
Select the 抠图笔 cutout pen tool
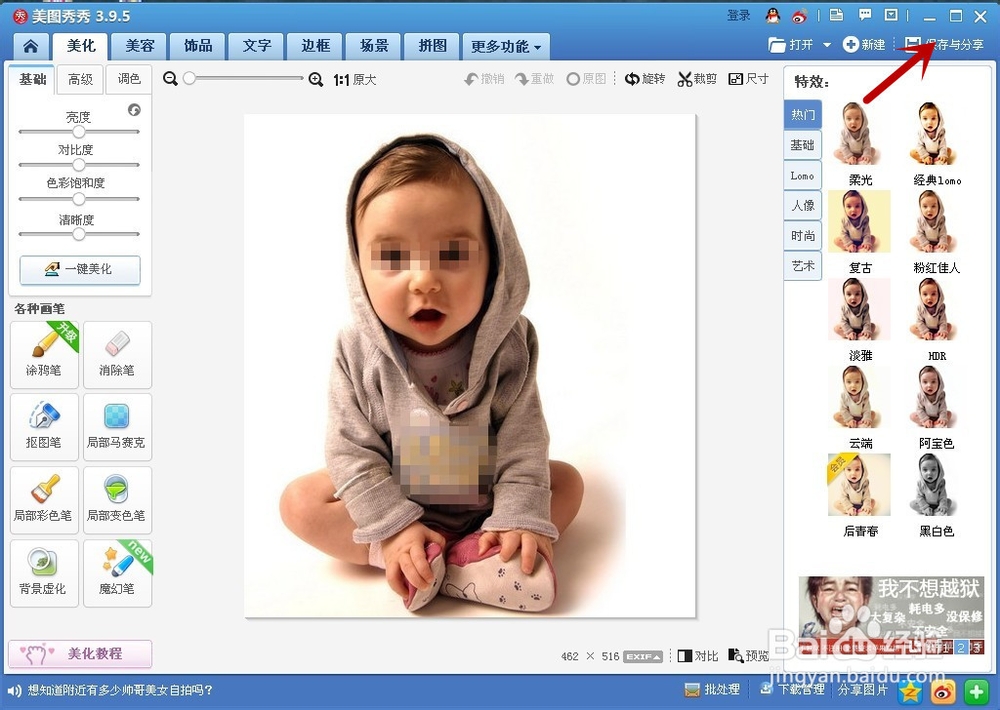tap(44, 427)
